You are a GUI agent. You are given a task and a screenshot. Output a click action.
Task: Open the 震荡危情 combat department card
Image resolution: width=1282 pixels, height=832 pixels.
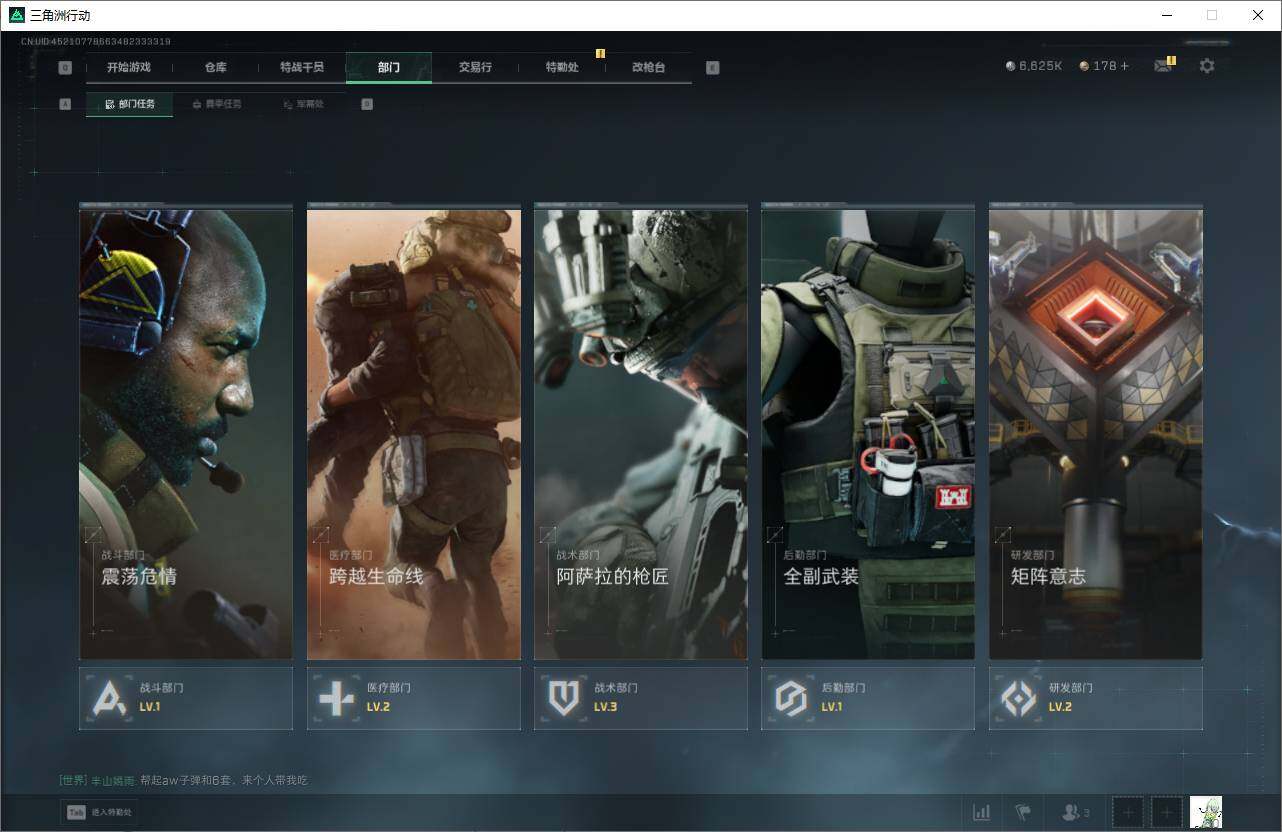(x=186, y=433)
